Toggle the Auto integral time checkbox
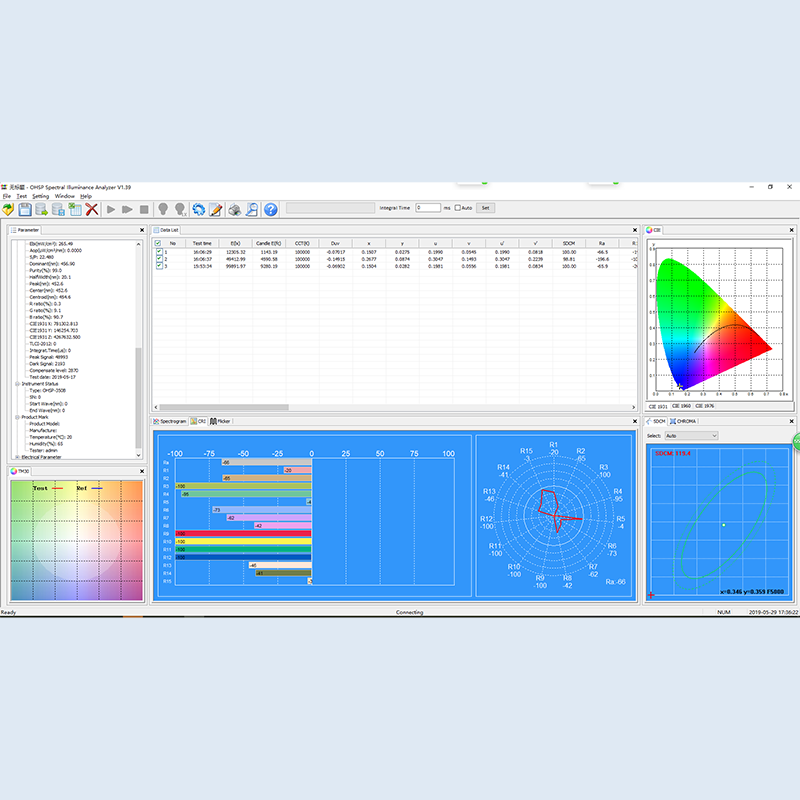 click(458, 208)
